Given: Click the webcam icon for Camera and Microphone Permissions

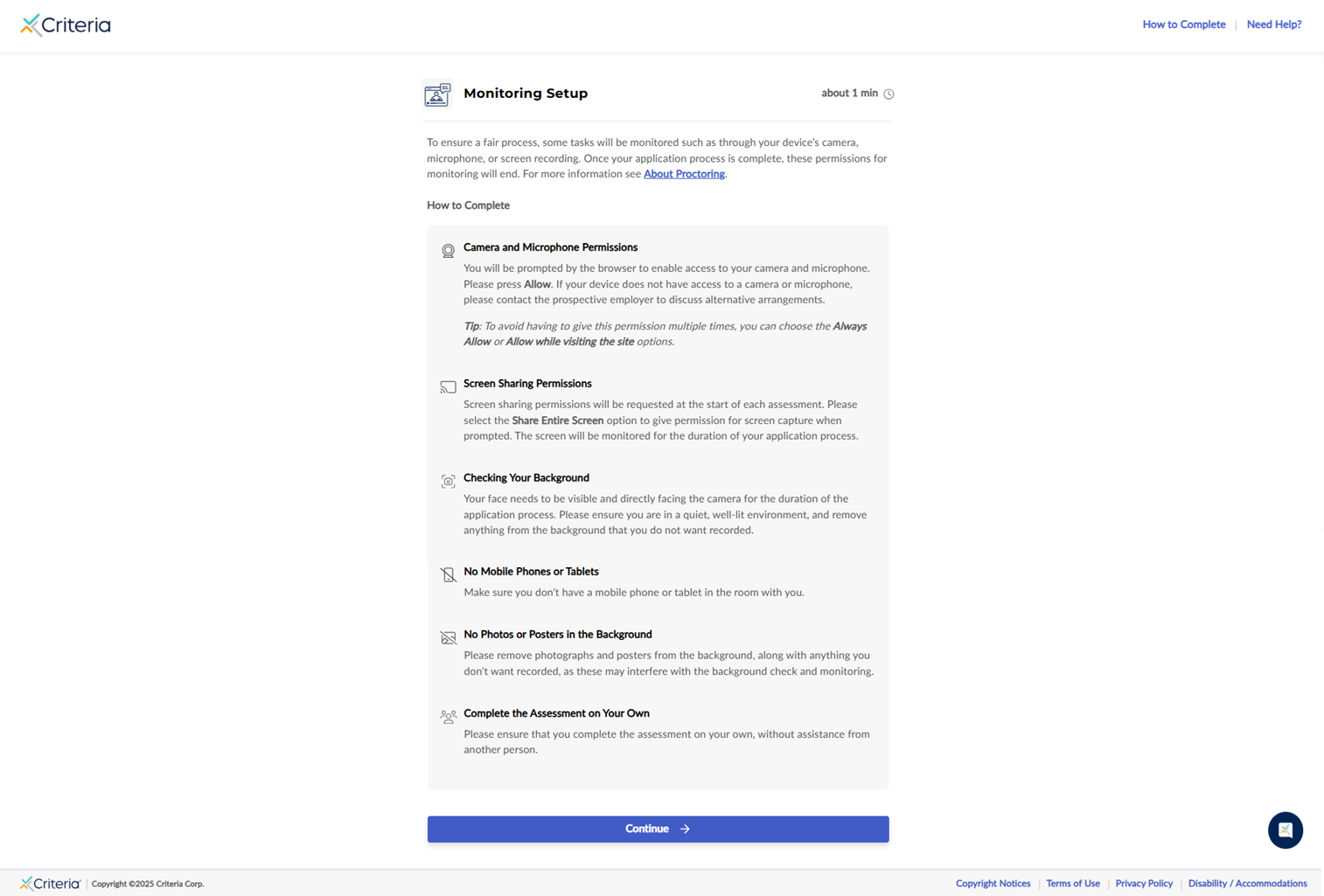Looking at the screenshot, I should point(448,251).
